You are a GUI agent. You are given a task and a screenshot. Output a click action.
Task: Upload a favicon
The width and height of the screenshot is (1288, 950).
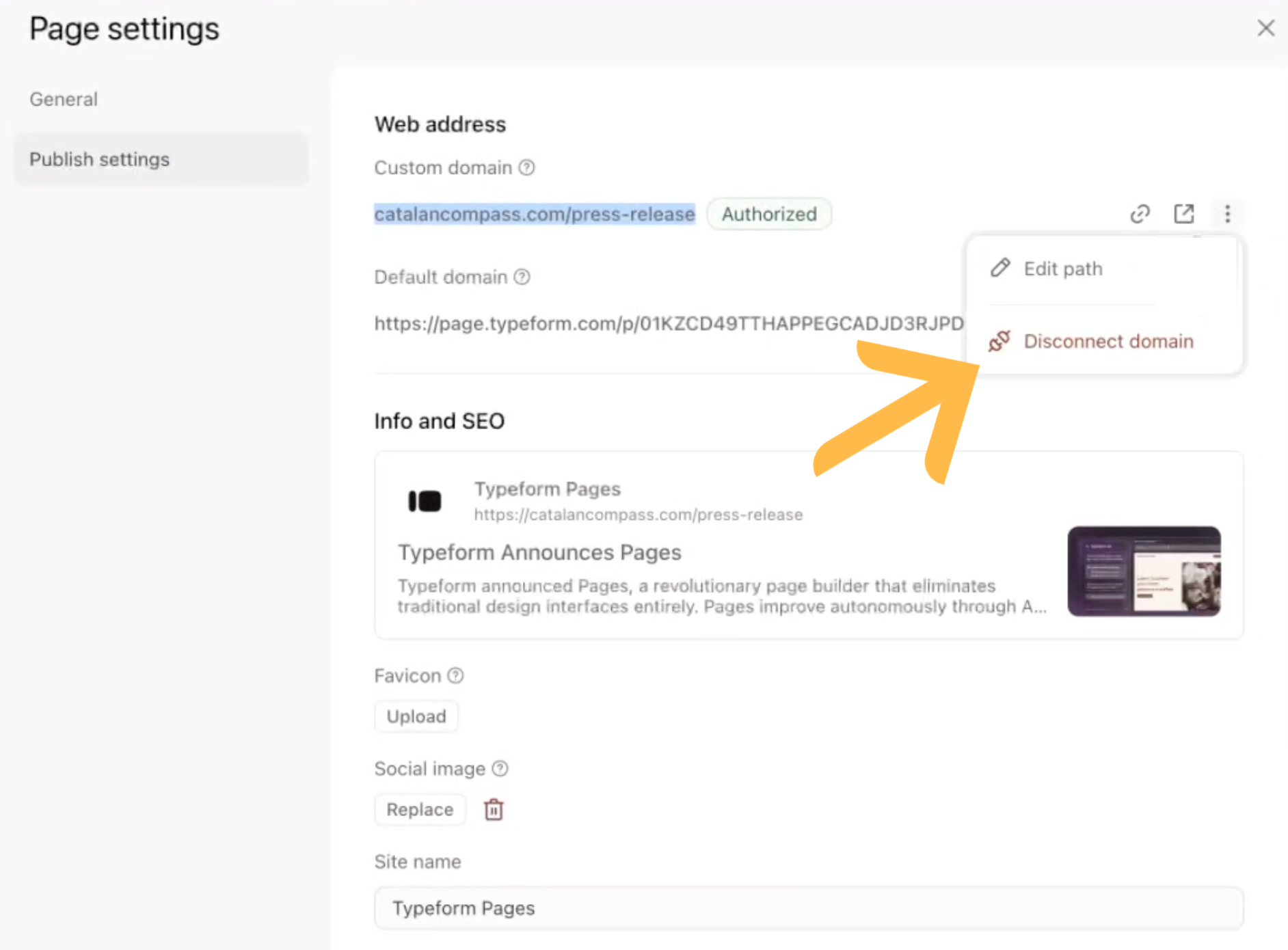pos(416,716)
